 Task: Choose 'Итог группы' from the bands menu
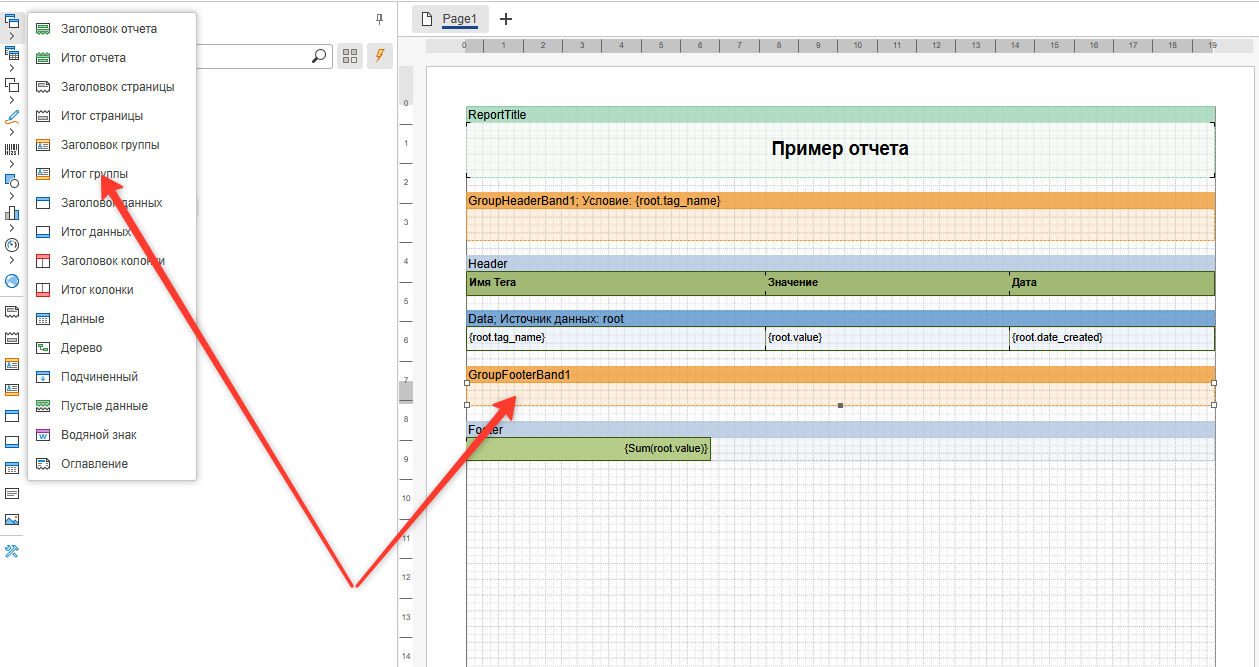(x=94, y=174)
